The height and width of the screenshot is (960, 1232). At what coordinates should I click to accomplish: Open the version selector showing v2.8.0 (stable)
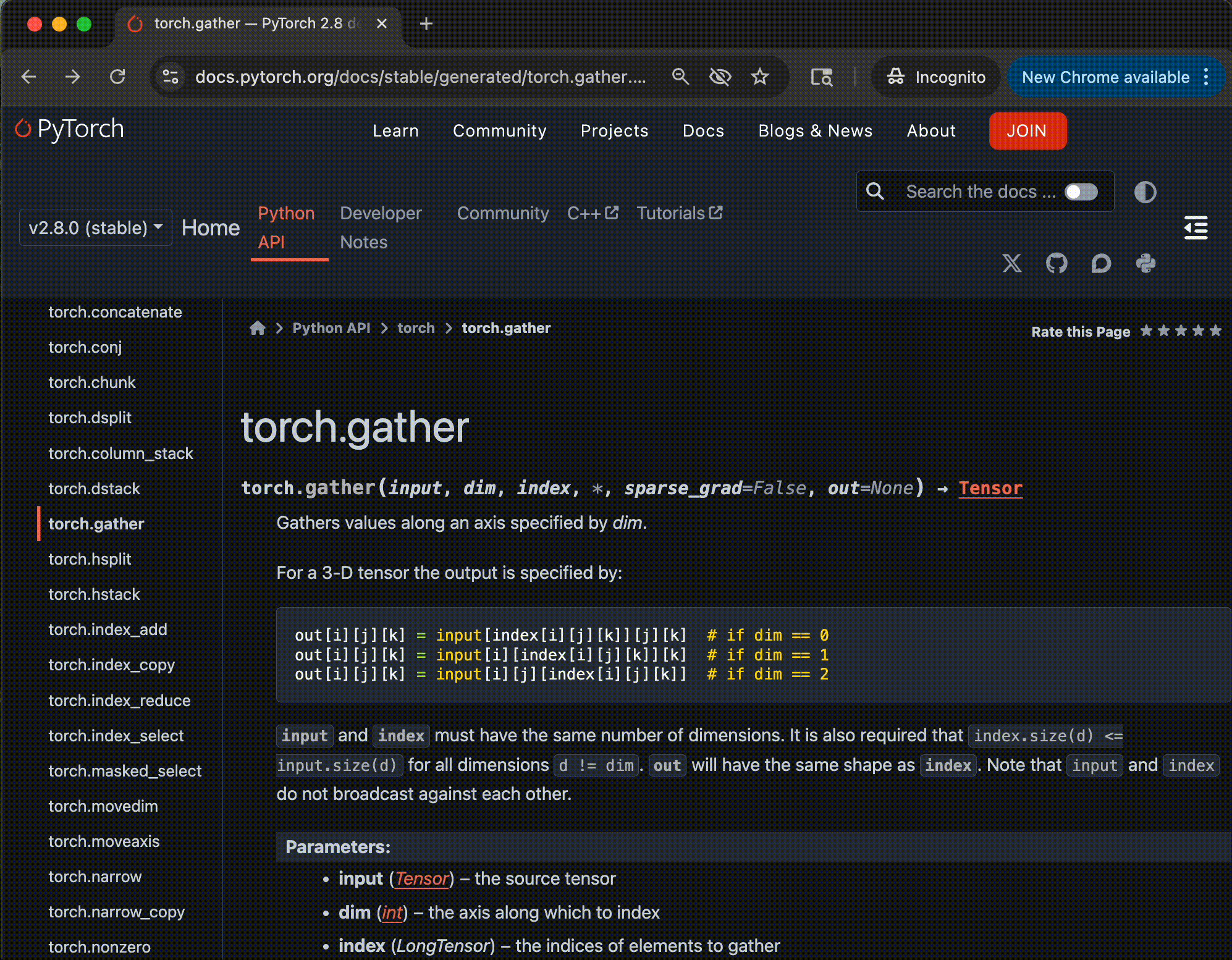pyautogui.click(x=95, y=227)
